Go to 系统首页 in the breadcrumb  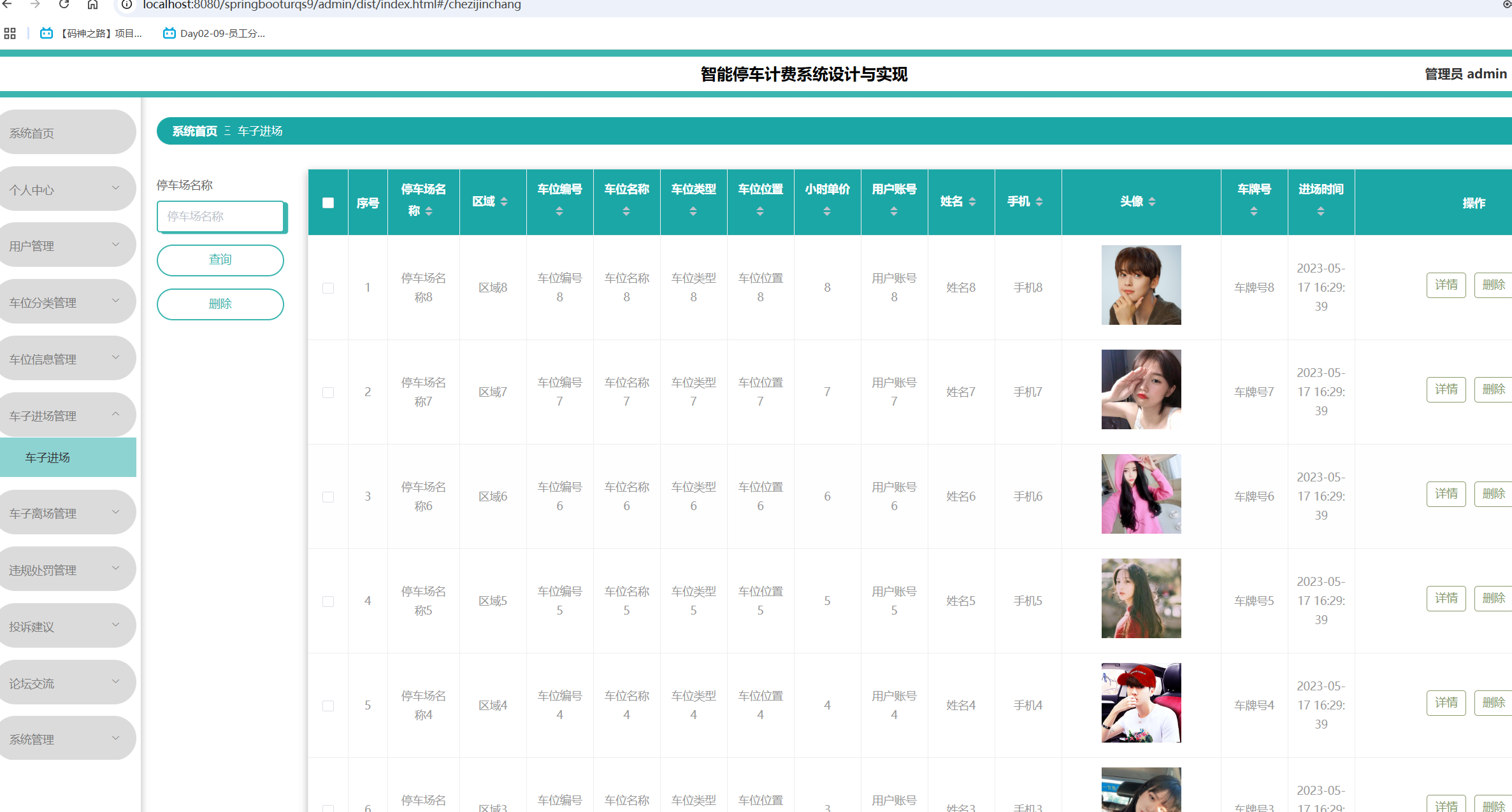pyautogui.click(x=194, y=131)
